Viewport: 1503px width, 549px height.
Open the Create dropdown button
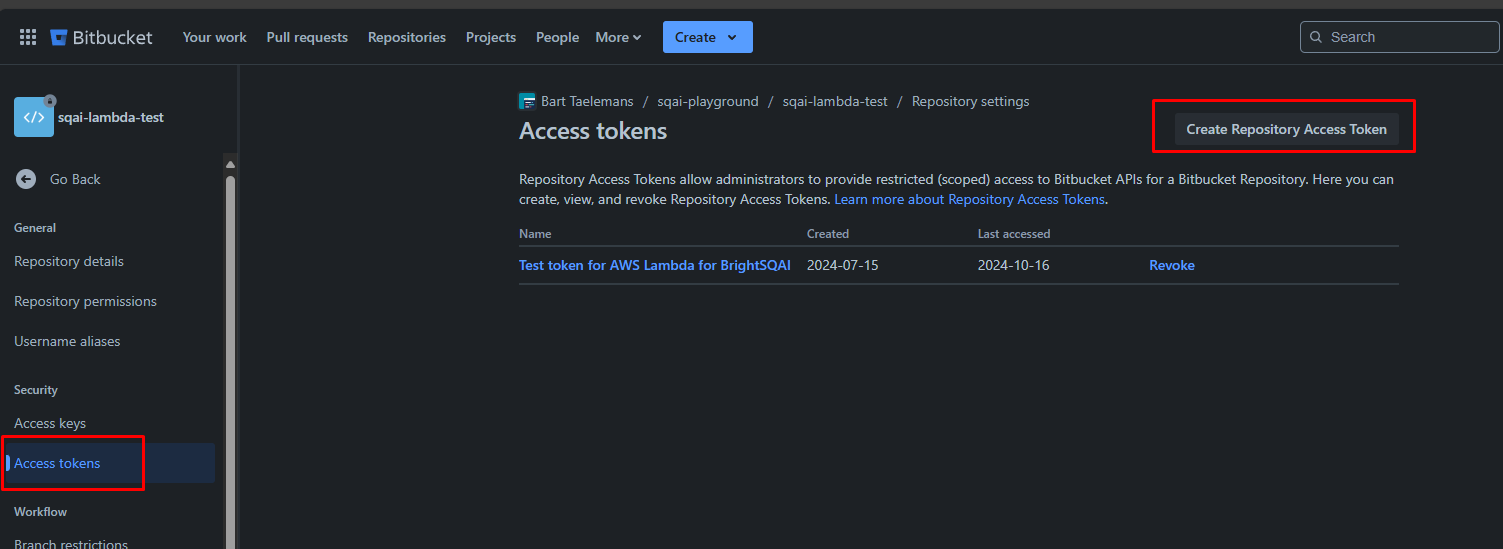point(707,37)
